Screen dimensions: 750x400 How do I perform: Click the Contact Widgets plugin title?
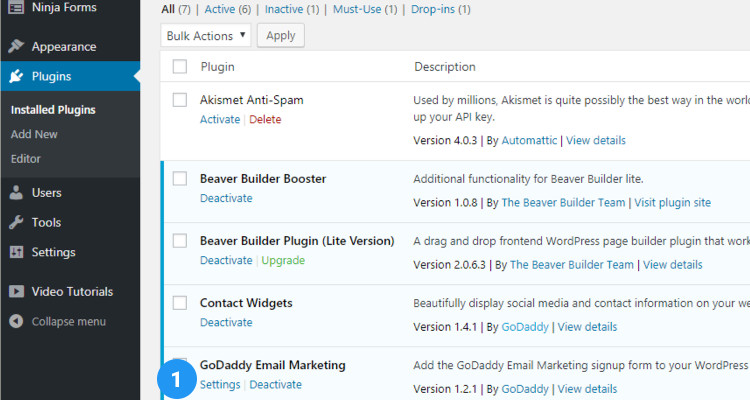tap(246, 303)
